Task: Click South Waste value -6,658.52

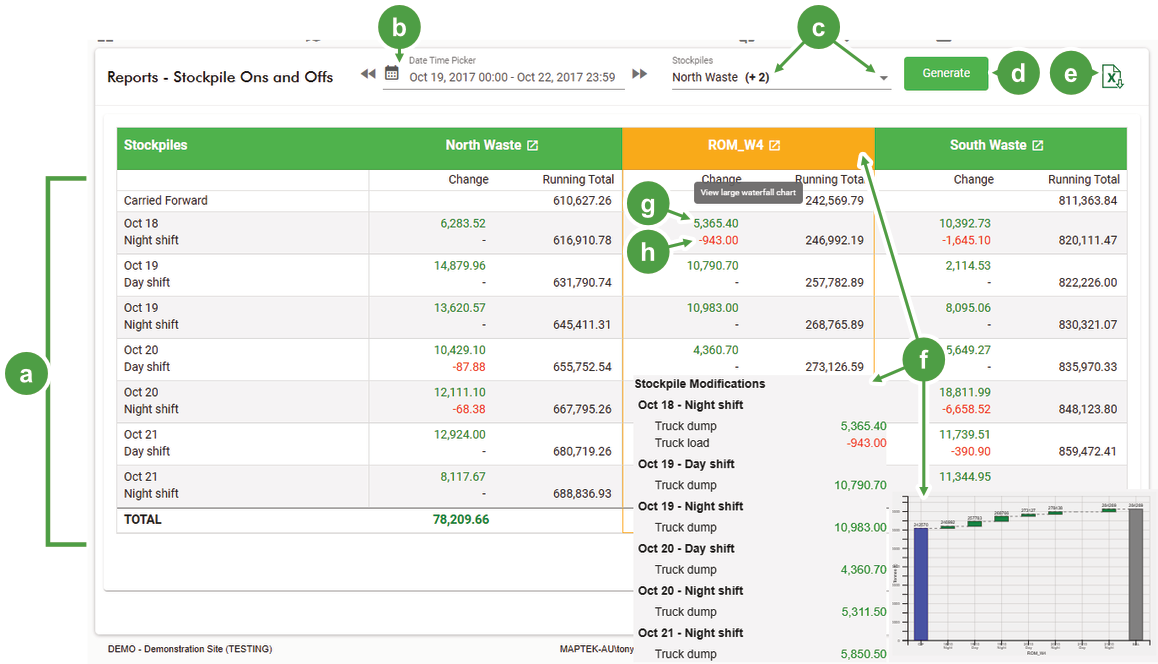Action: pos(966,409)
